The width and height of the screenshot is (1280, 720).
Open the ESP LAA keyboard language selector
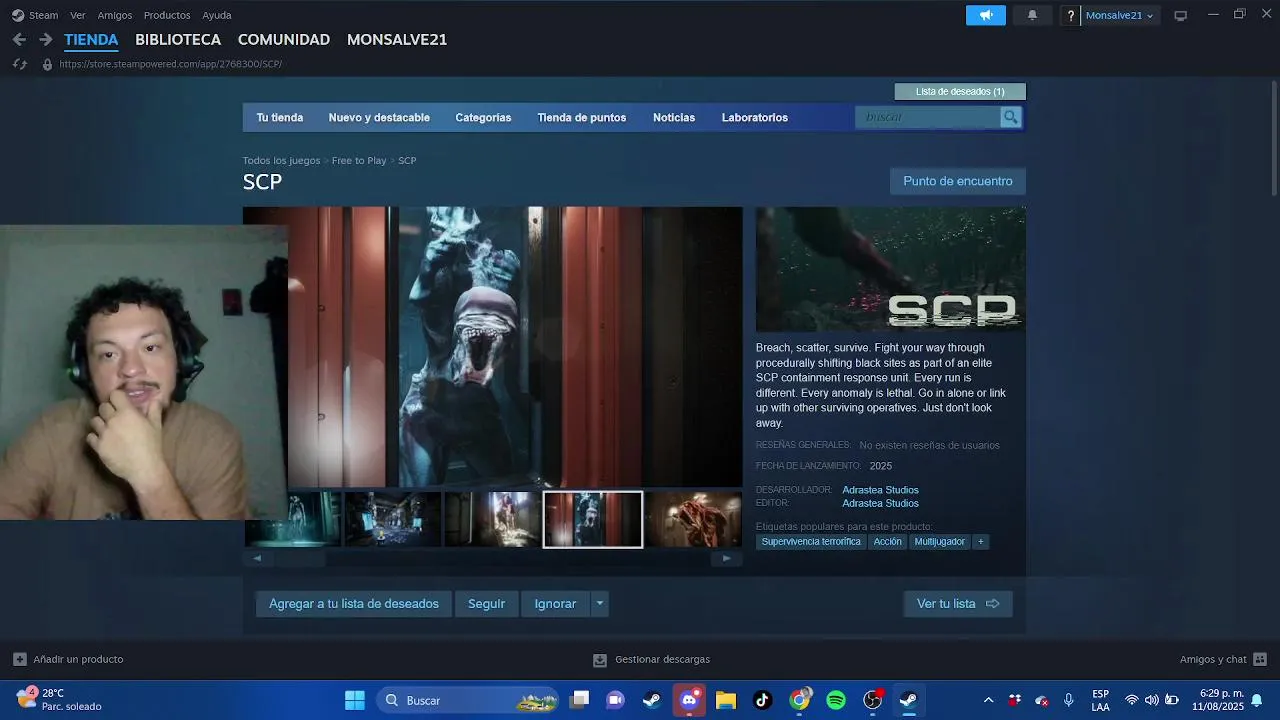[1100, 700]
